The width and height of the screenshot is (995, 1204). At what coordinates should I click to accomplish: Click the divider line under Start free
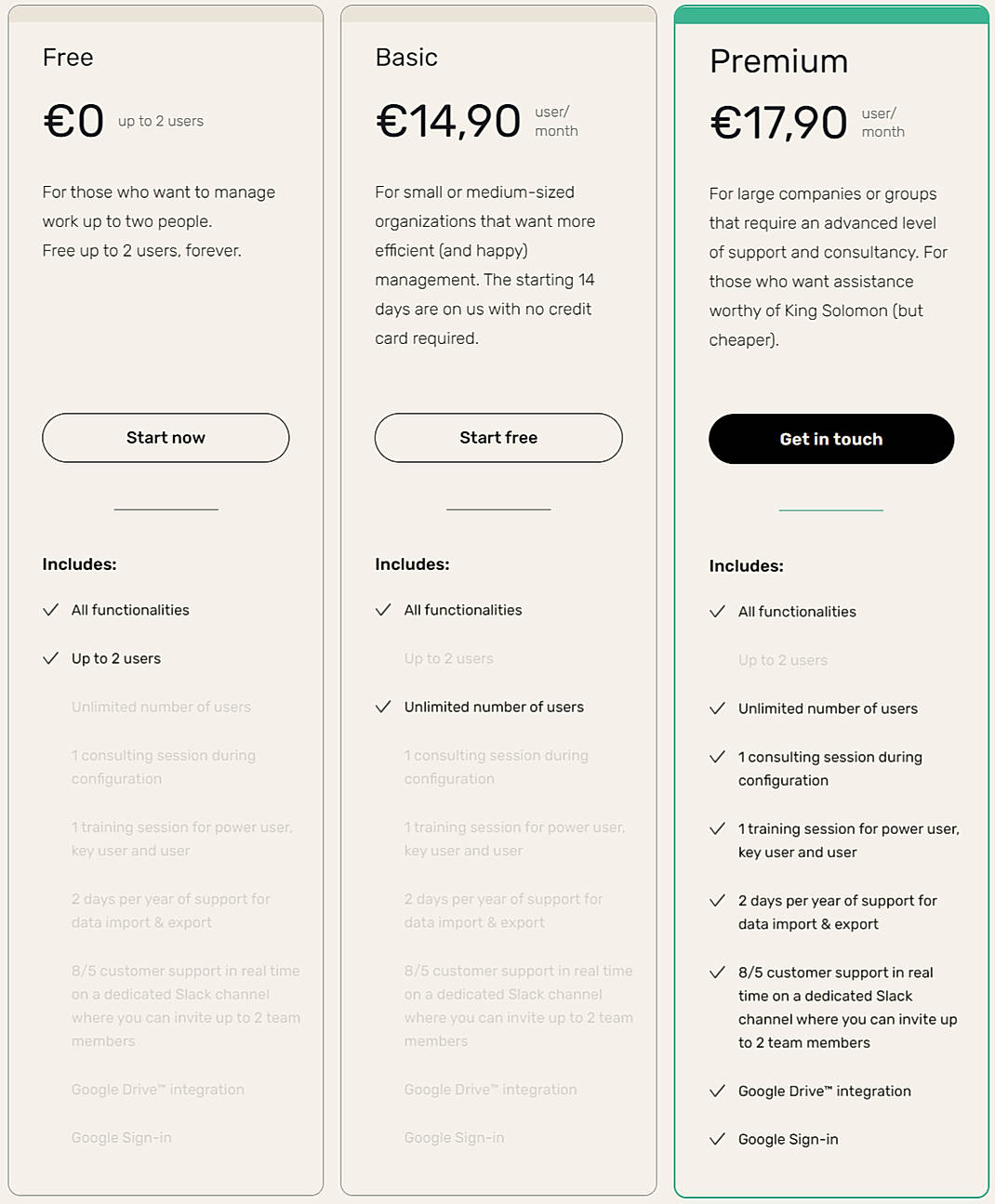point(498,509)
